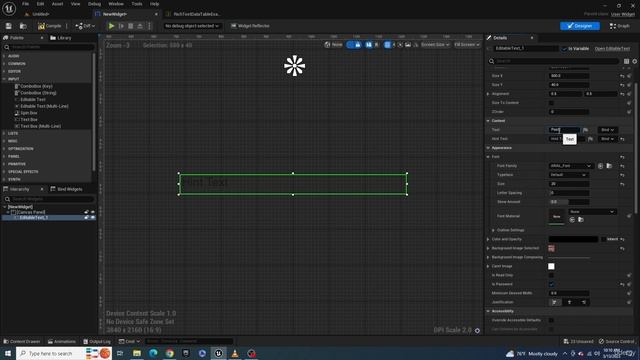Open the Screen Size dropdown

pyautogui.click(x=435, y=45)
